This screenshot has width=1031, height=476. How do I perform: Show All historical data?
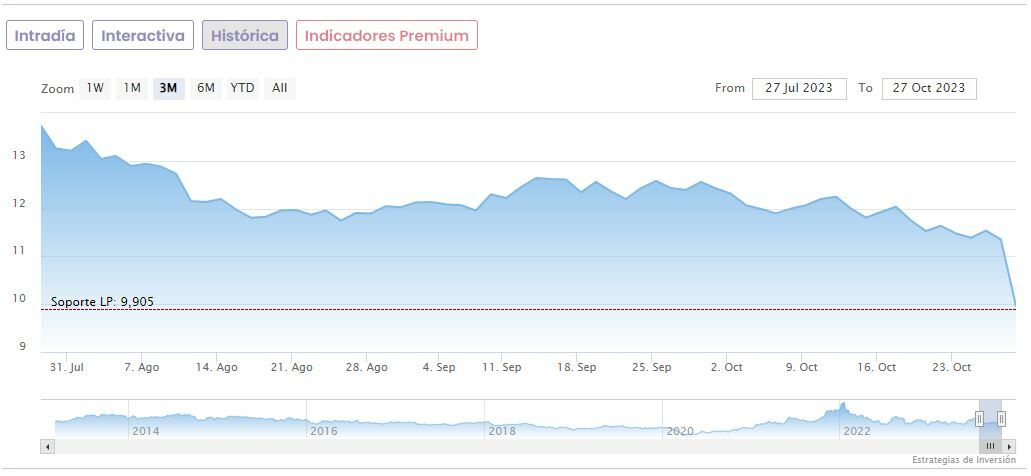click(x=280, y=88)
